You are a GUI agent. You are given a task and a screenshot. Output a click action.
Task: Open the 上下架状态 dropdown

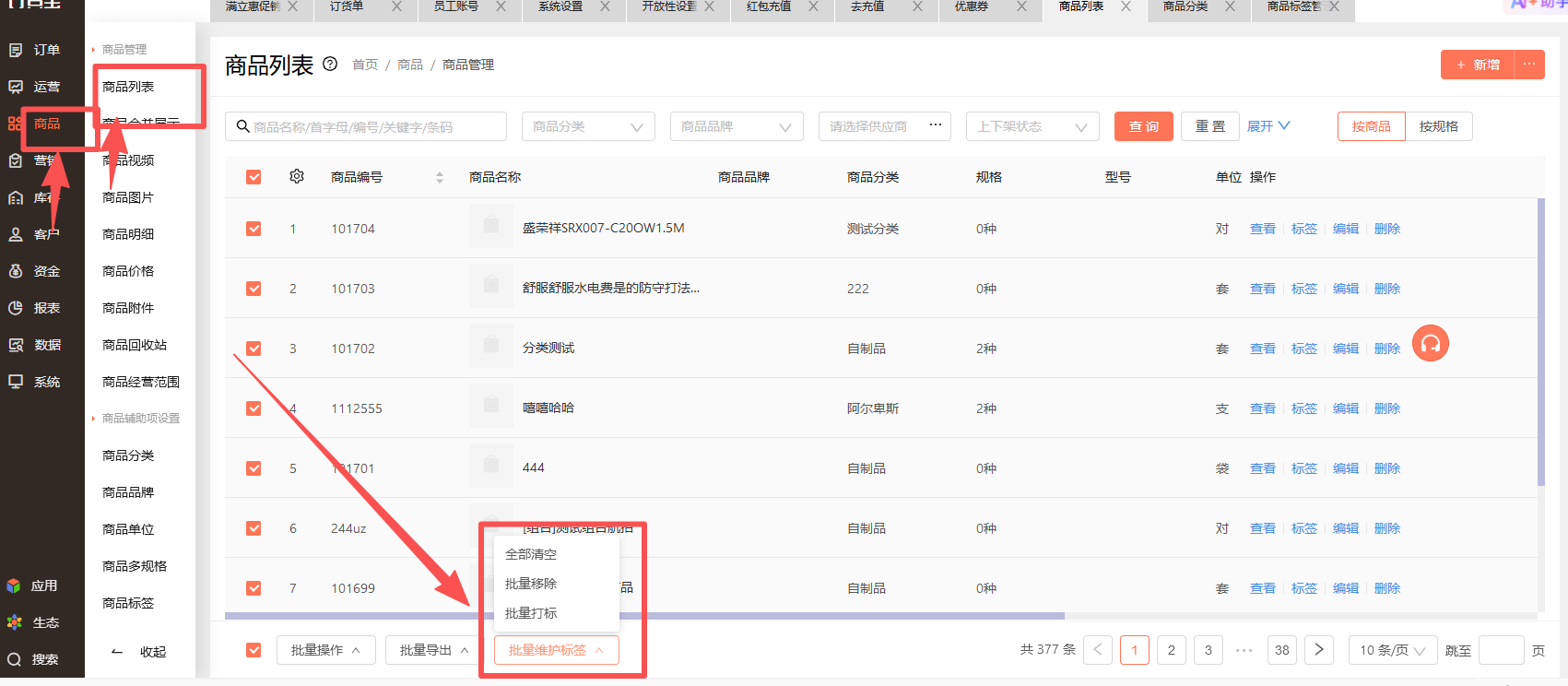coord(1032,126)
